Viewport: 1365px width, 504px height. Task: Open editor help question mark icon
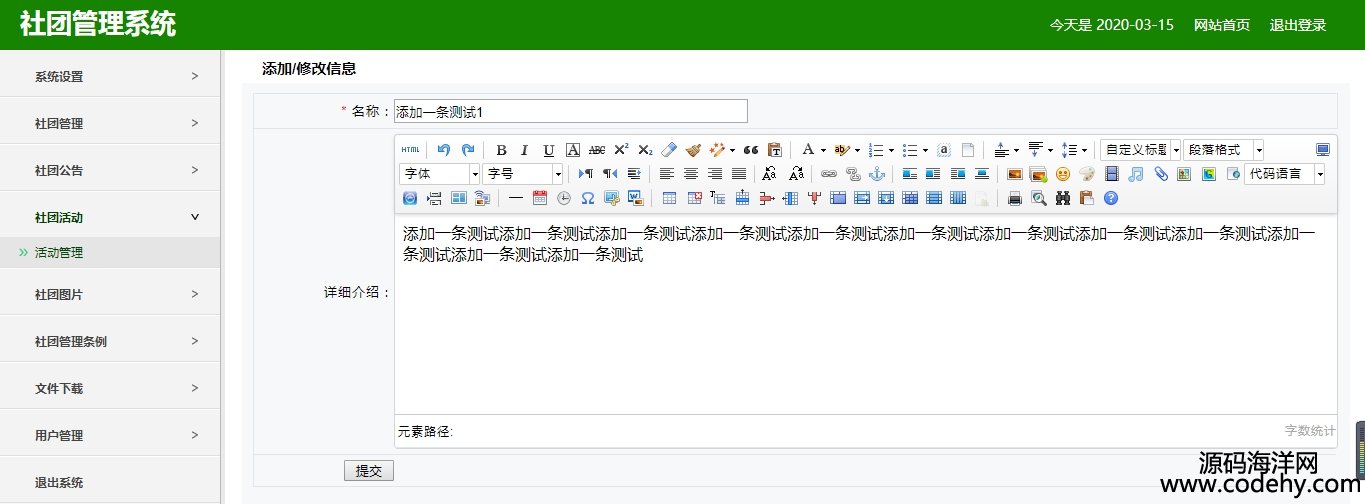tap(1110, 198)
